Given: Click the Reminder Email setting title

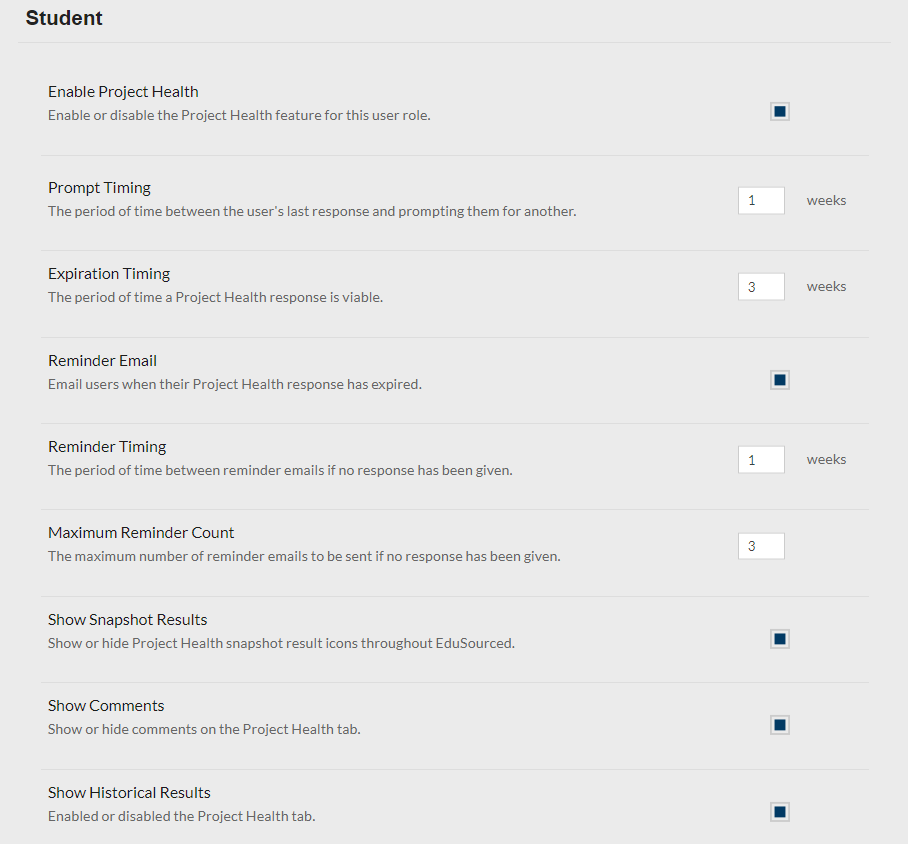Looking at the screenshot, I should pyautogui.click(x=102, y=361).
